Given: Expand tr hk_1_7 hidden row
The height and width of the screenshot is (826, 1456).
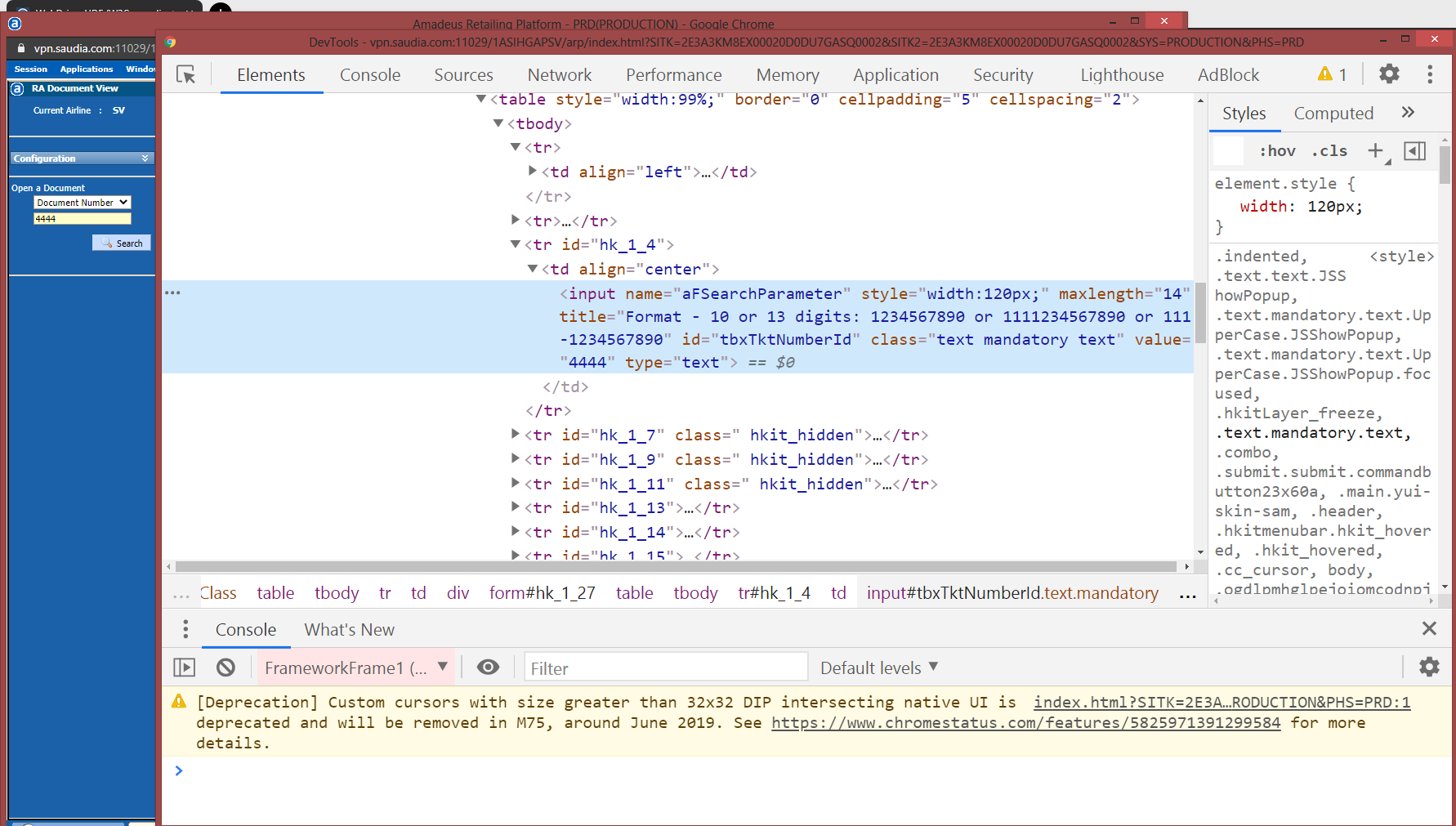Looking at the screenshot, I should coord(516,434).
